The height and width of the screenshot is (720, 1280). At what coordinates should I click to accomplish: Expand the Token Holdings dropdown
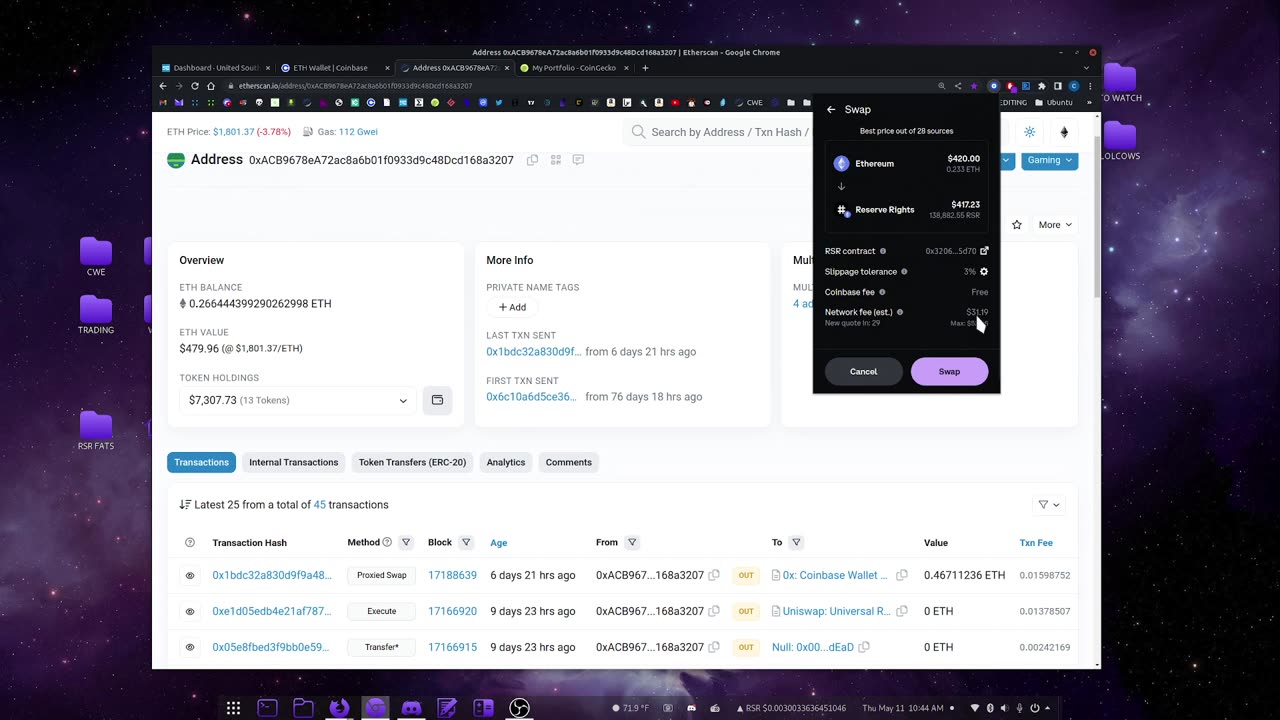click(298, 400)
